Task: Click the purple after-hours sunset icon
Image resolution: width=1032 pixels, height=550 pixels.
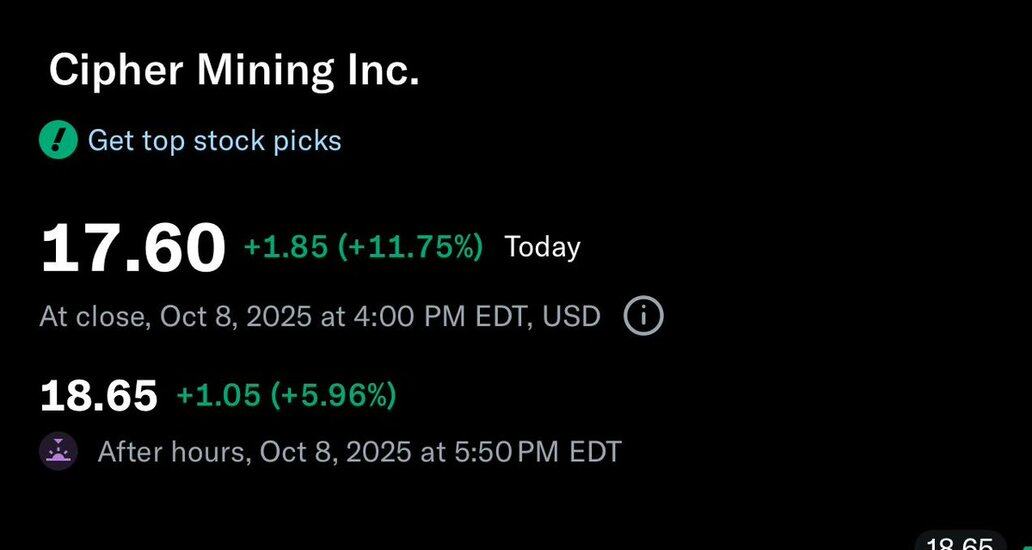Action: click(58, 452)
